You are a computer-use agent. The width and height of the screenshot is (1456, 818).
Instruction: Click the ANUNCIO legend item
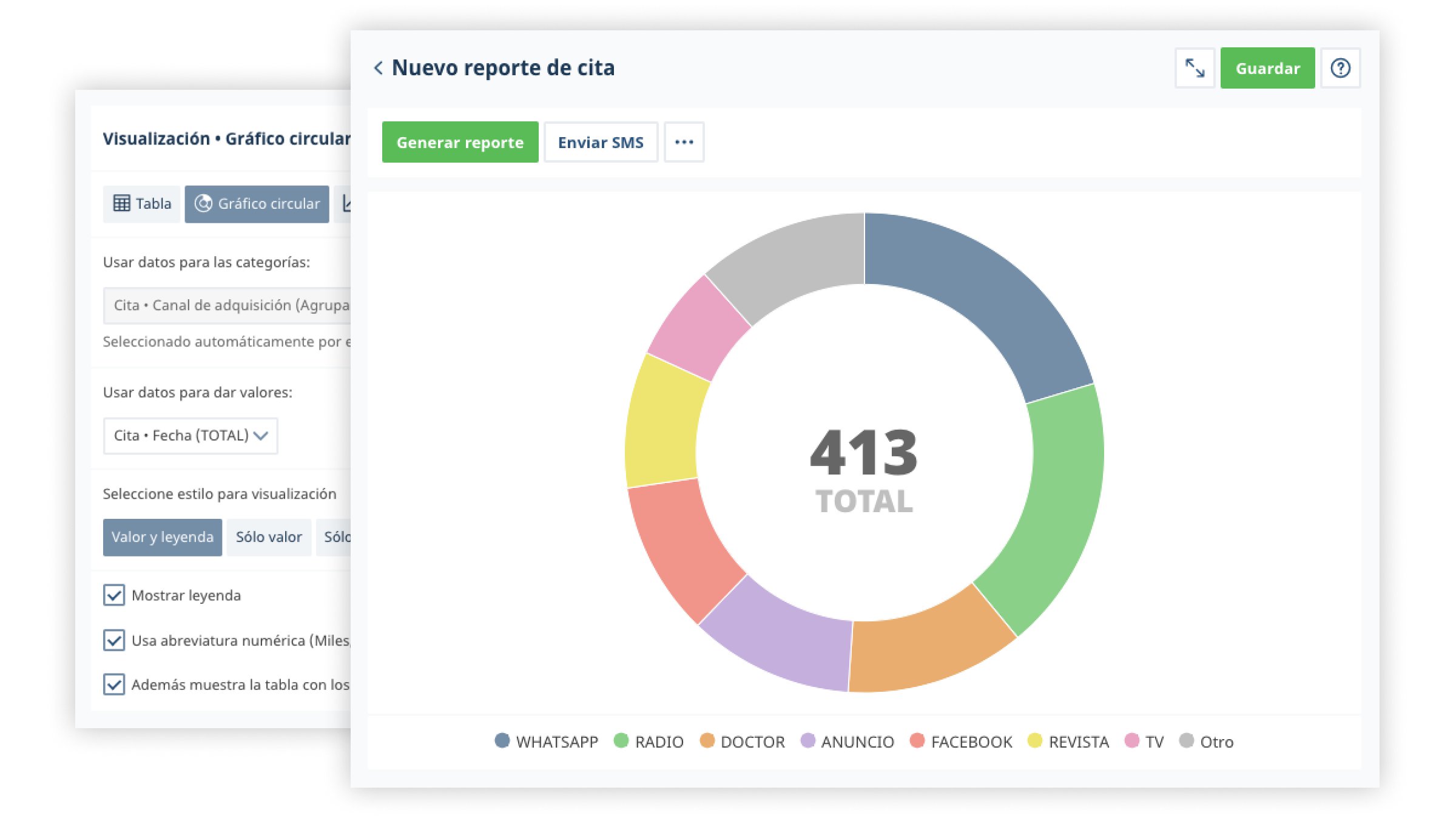[x=847, y=742]
